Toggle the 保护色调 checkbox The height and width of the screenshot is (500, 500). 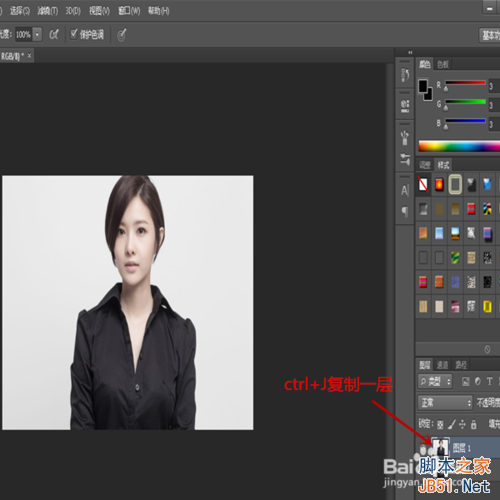[74, 34]
